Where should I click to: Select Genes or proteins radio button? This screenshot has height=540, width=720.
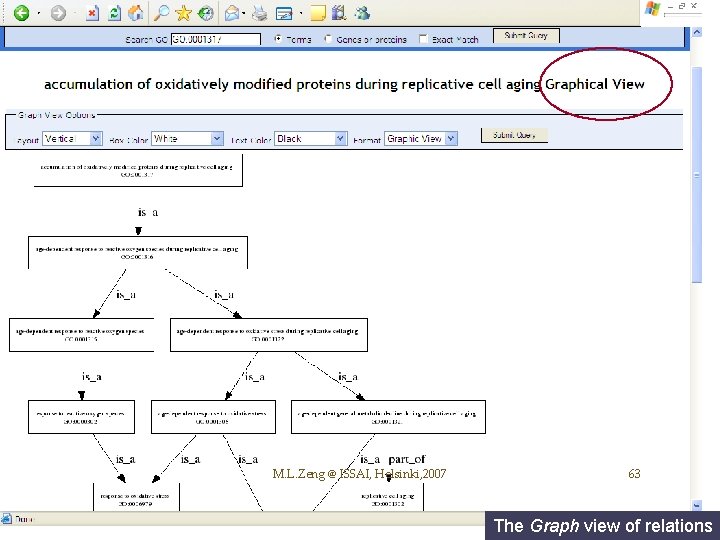(x=328, y=39)
